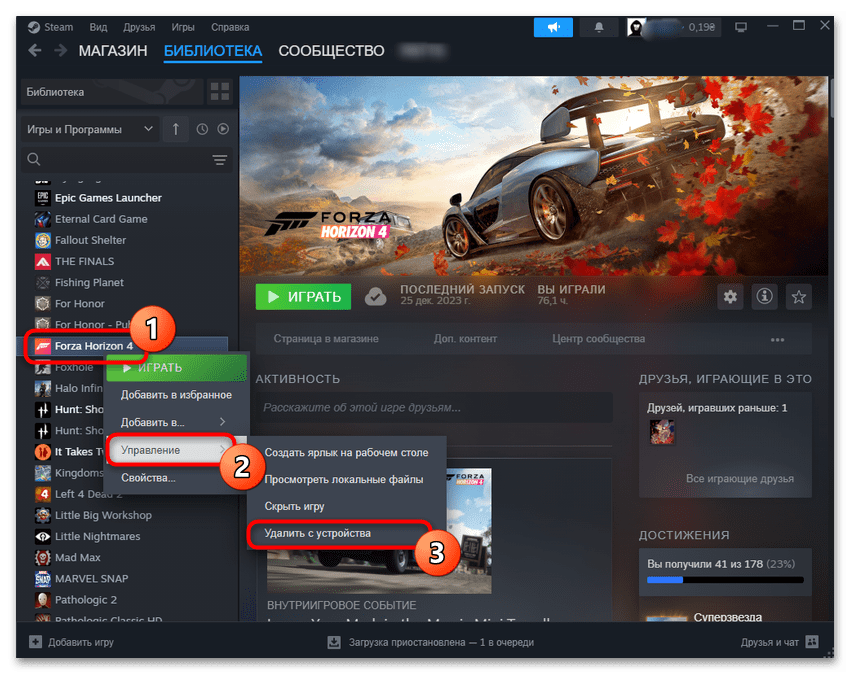Open Доп. контент link
Viewport: 850px width, 674px height.
coord(465,339)
